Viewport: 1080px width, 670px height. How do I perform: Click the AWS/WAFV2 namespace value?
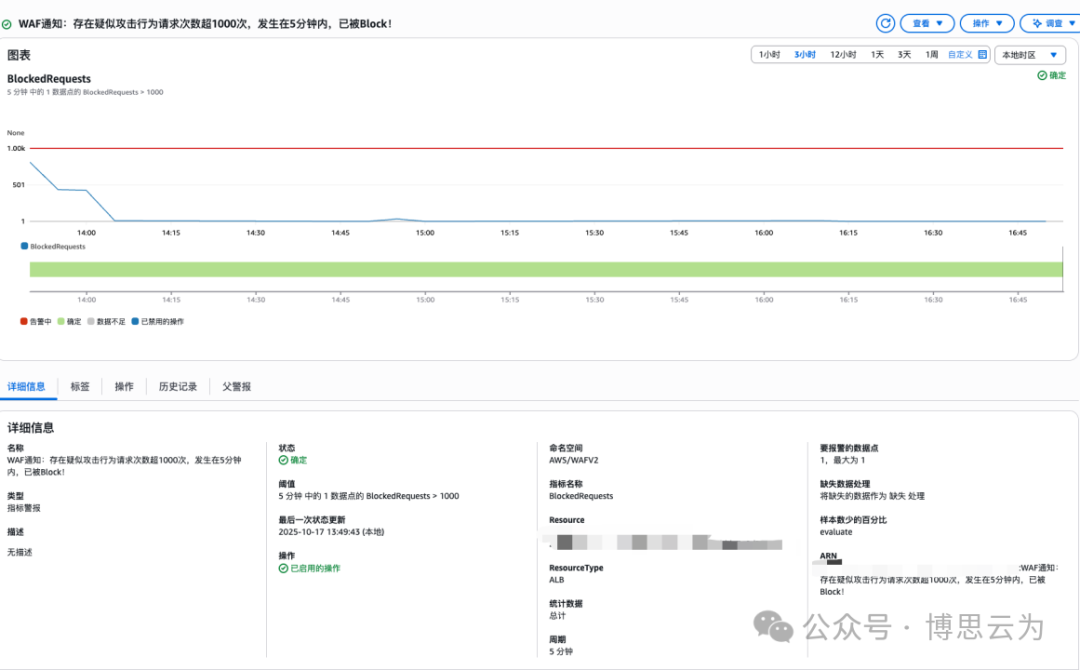click(574, 460)
